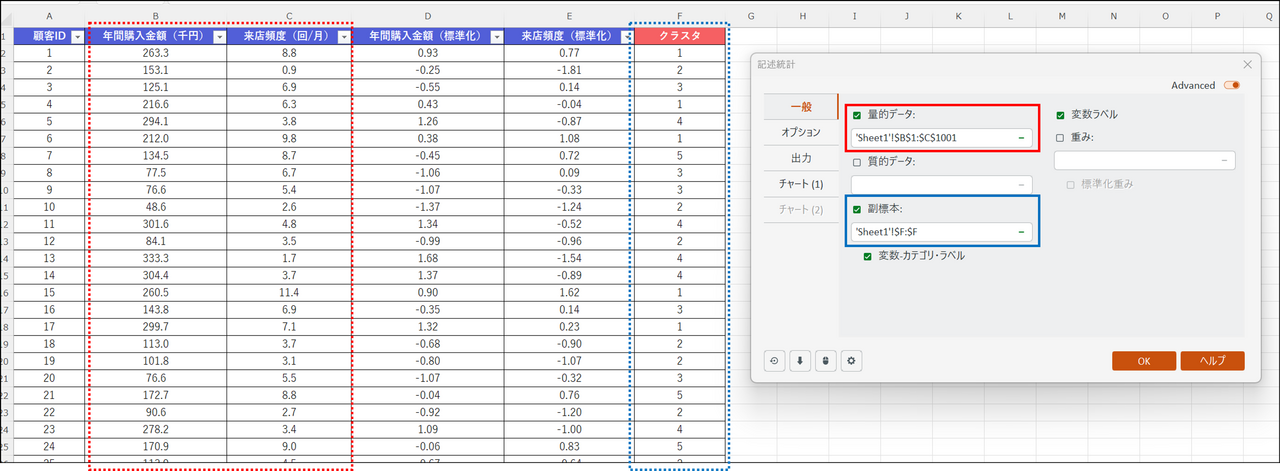Select cell with value 278.2

tap(156, 429)
